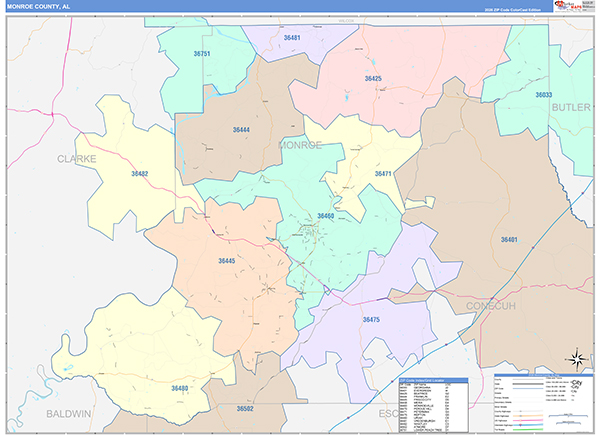Click the blue Interstate Highways line in legend
Screen dimensions: 600x435
point(528,425)
